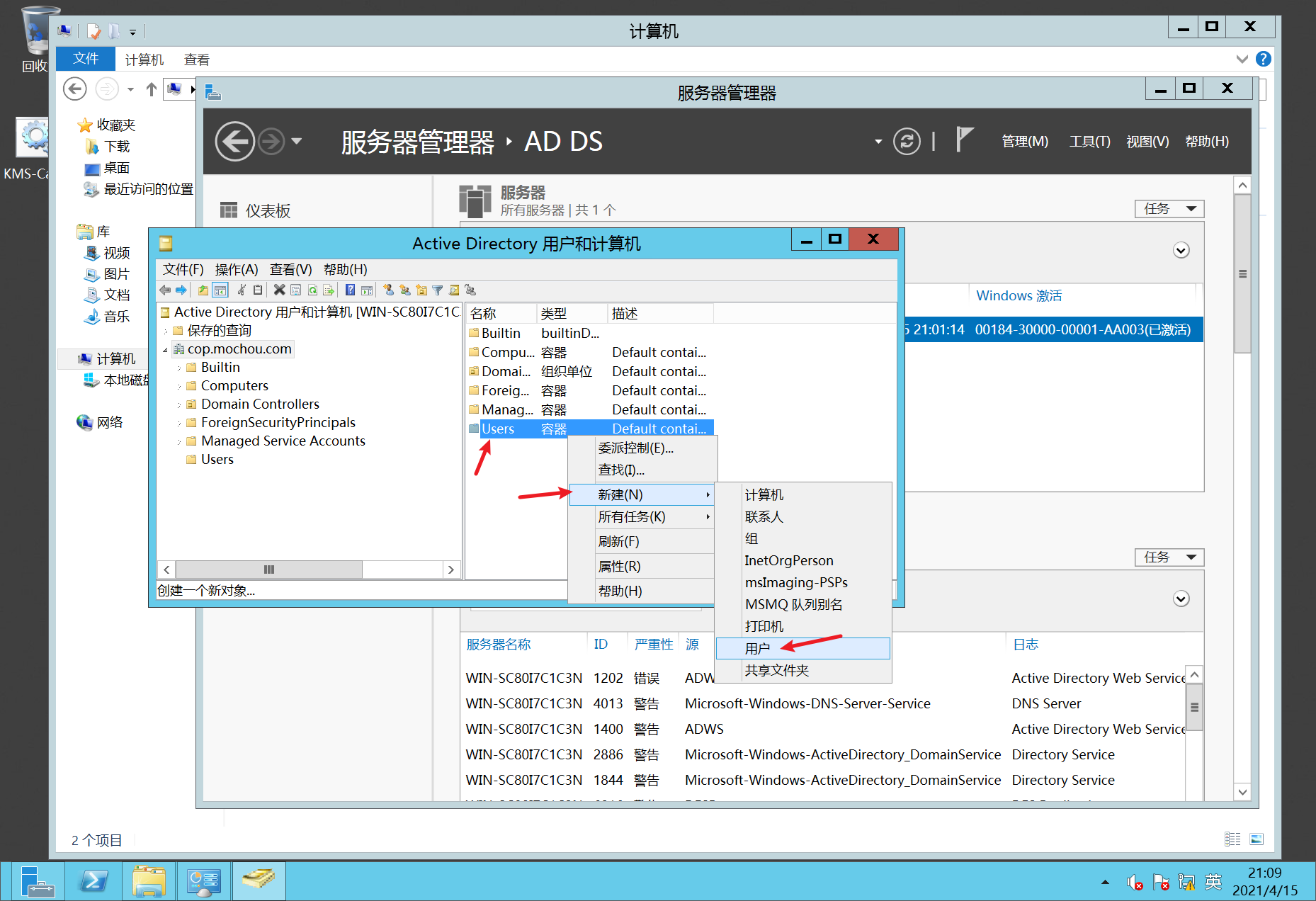This screenshot has width=1316, height=901.
Task: Collapse events panel with the chevron button
Action: (1181, 599)
